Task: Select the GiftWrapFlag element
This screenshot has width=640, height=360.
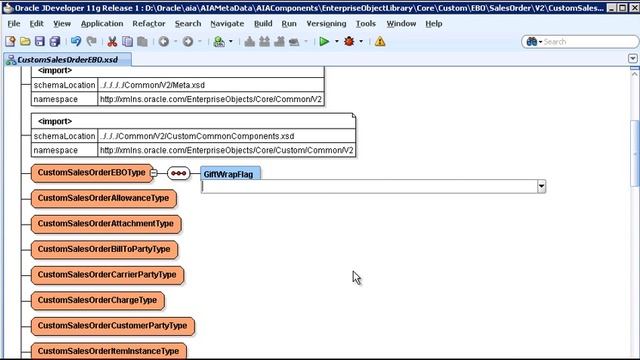Action: [230, 174]
